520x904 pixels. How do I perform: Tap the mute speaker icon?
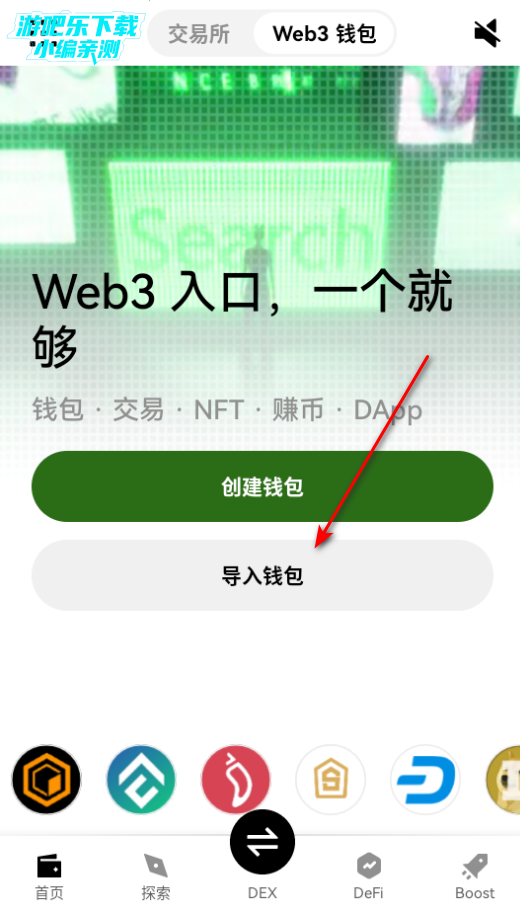(x=487, y=33)
